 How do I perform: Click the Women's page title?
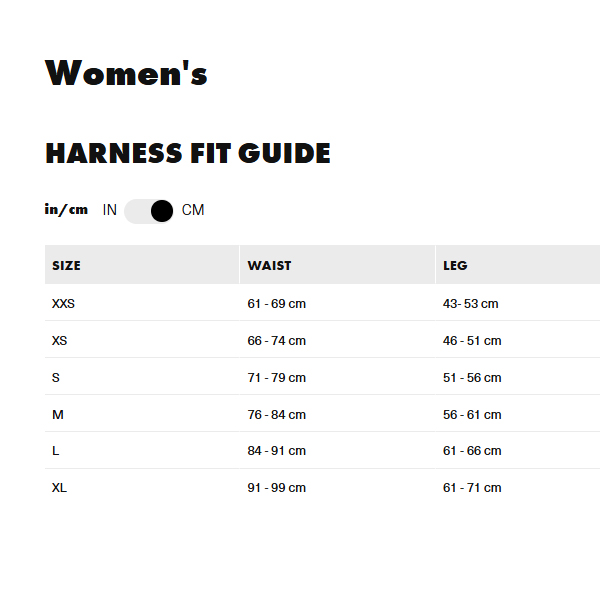click(126, 74)
